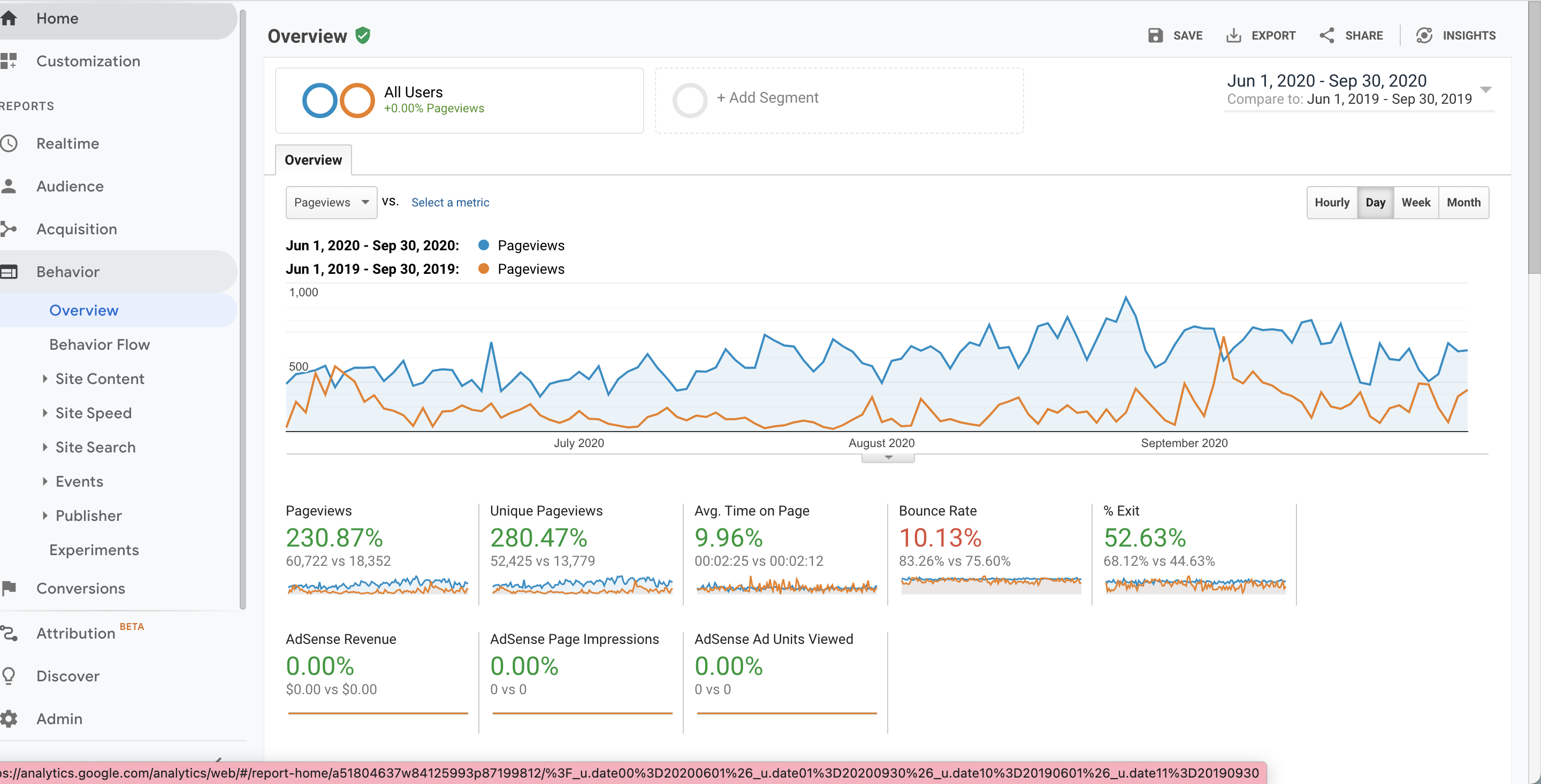Open the date range dropdown arrow
1541x784 pixels.
tap(1485, 90)
